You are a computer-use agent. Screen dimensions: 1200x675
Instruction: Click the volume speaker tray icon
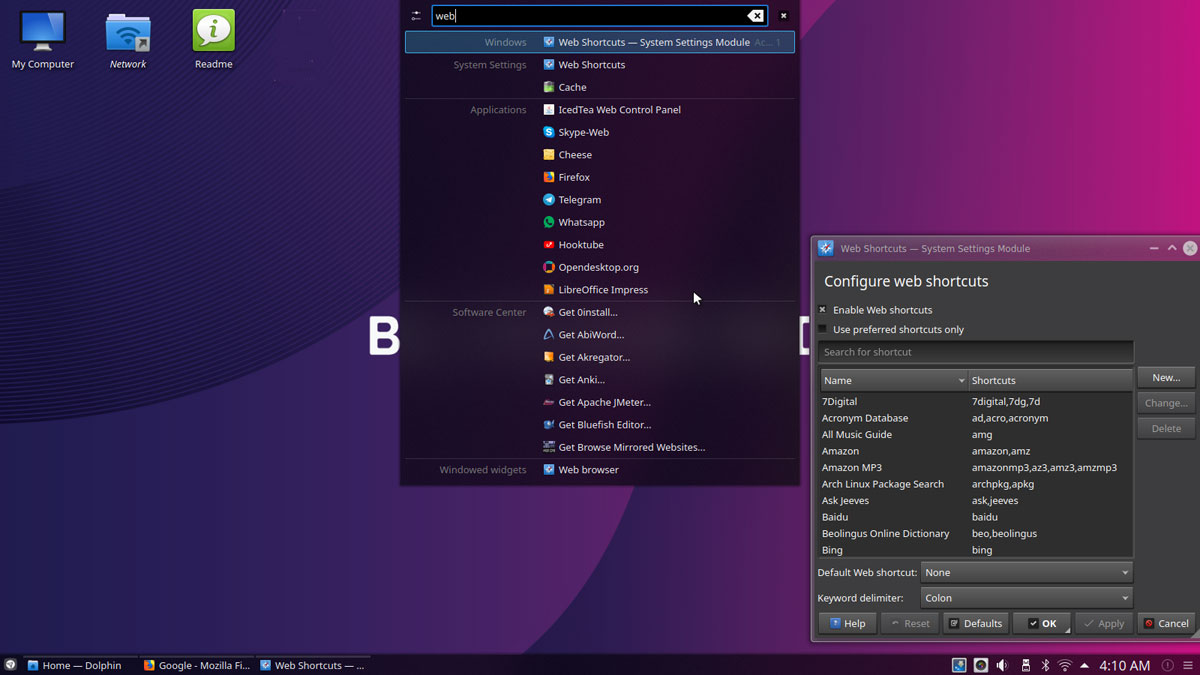1002,665
